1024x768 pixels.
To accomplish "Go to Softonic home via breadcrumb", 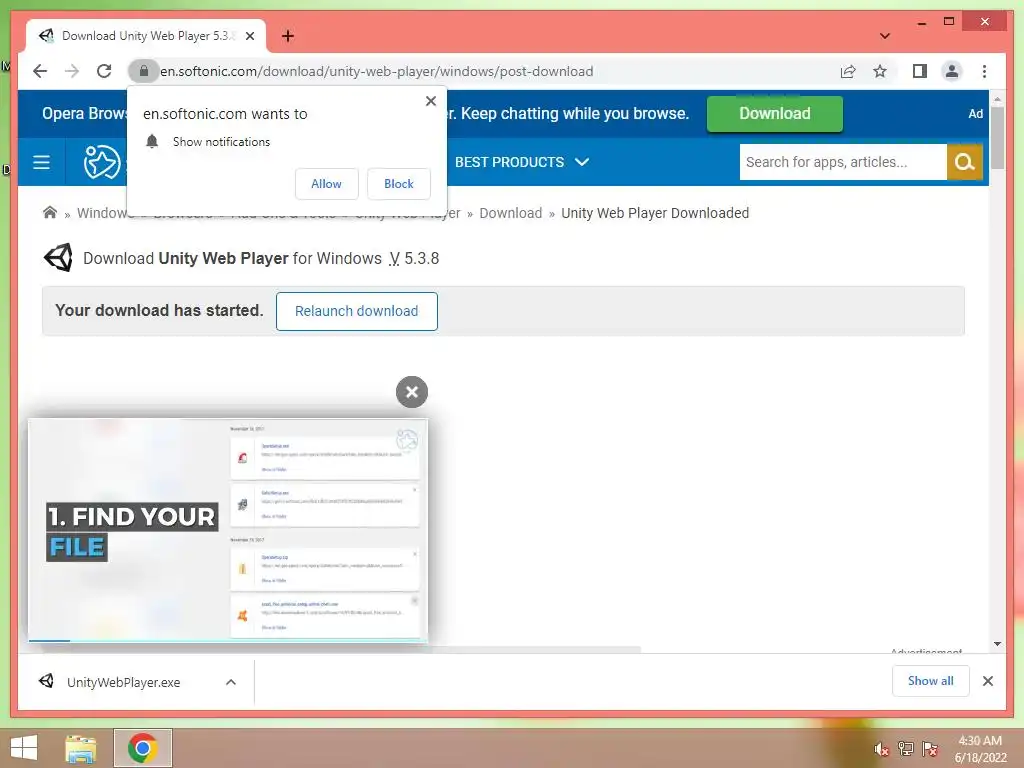I will coord(50,213).
